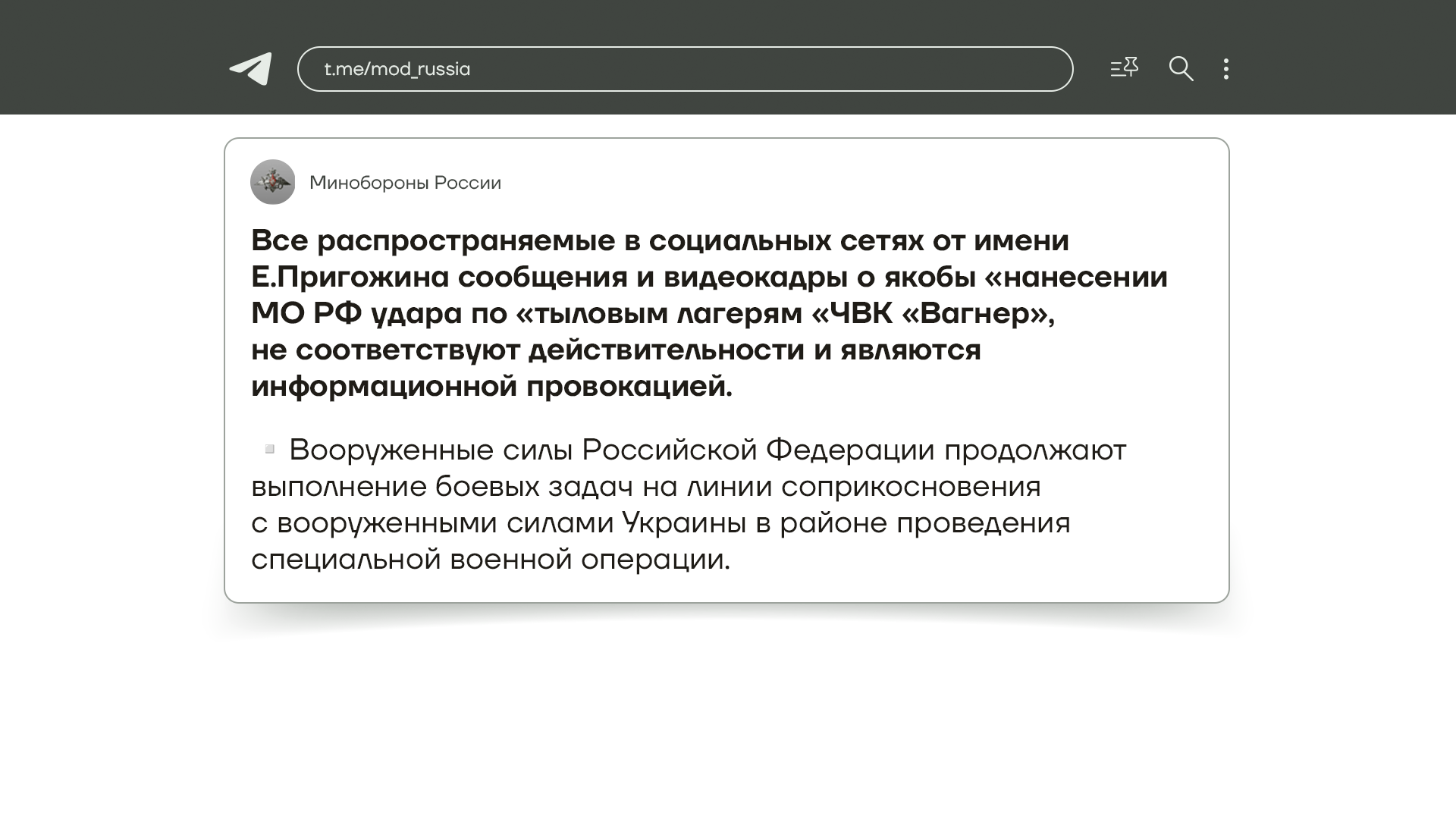Focus the t.me/mod_russia address field
Viewport: 1456px width, 819px height.
point(397,69)
